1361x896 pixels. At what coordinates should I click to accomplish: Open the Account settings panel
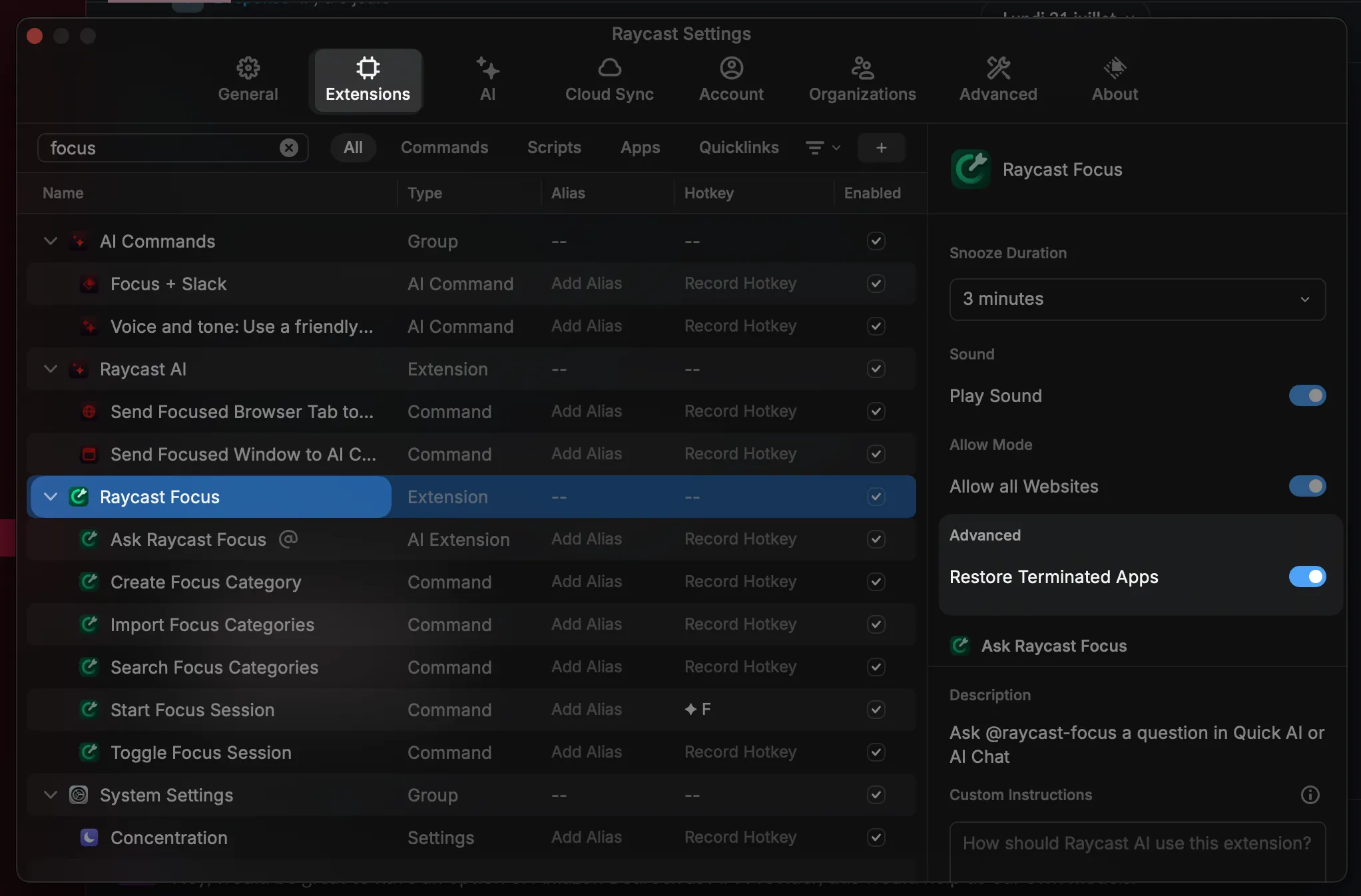(x=730, y=78)
